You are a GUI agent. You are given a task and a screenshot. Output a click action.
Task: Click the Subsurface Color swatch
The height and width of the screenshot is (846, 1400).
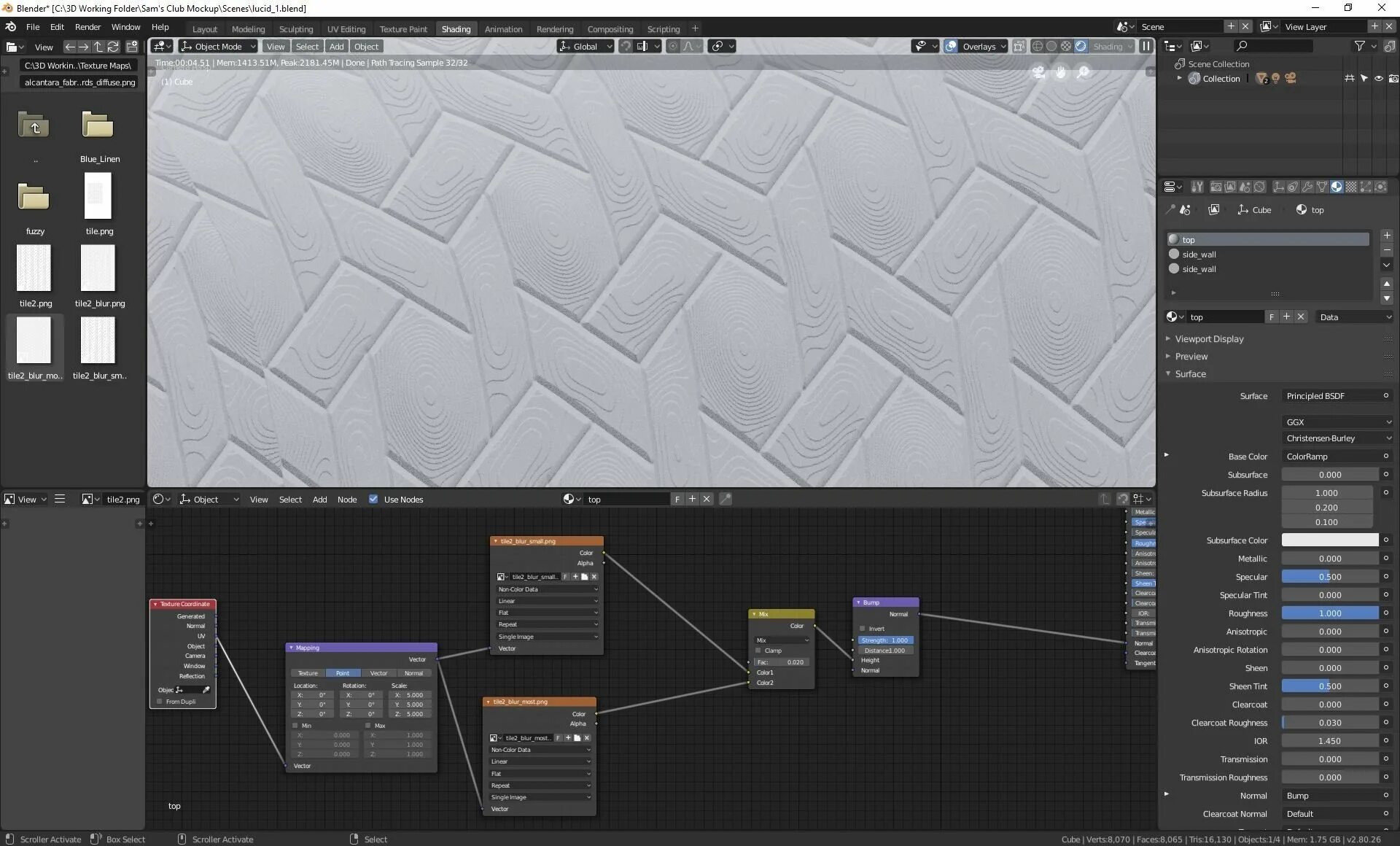coord(1329,540)
